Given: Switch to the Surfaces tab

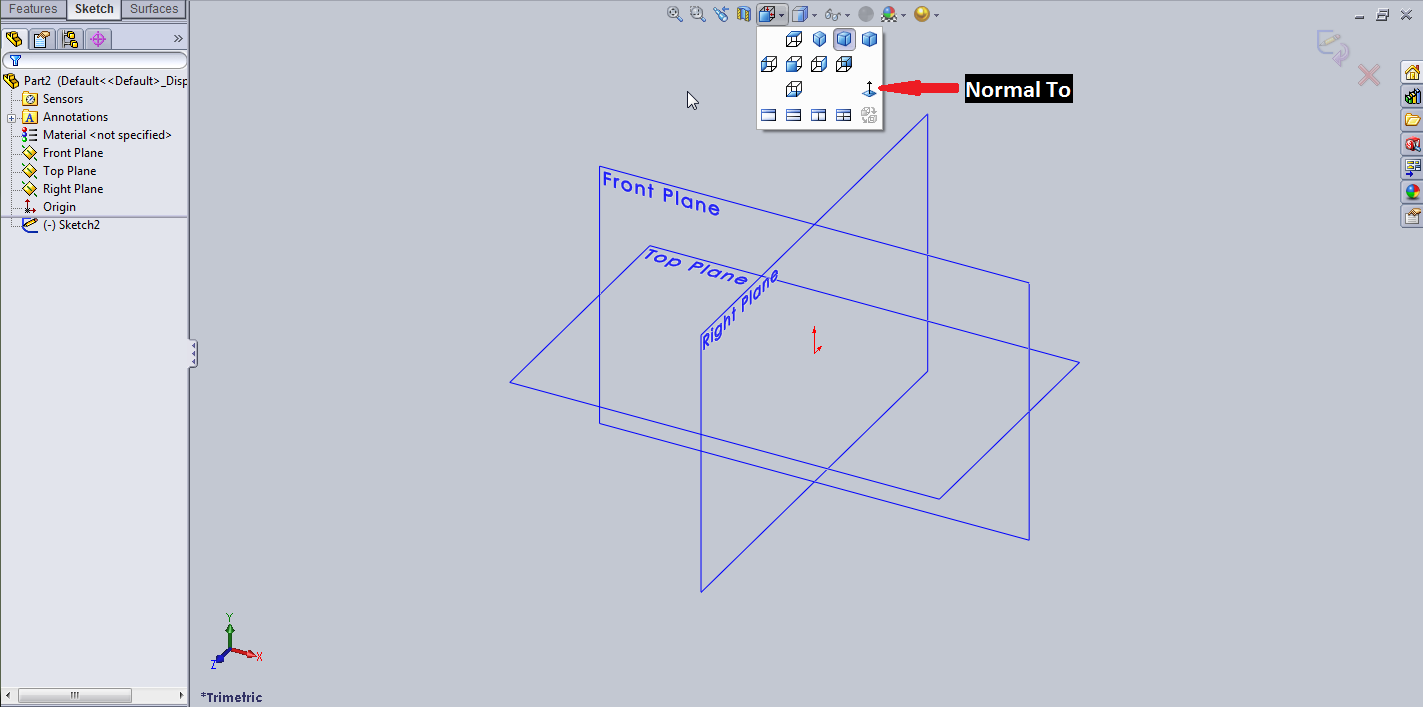Looking at the screenshot, I should click(152, 9).
